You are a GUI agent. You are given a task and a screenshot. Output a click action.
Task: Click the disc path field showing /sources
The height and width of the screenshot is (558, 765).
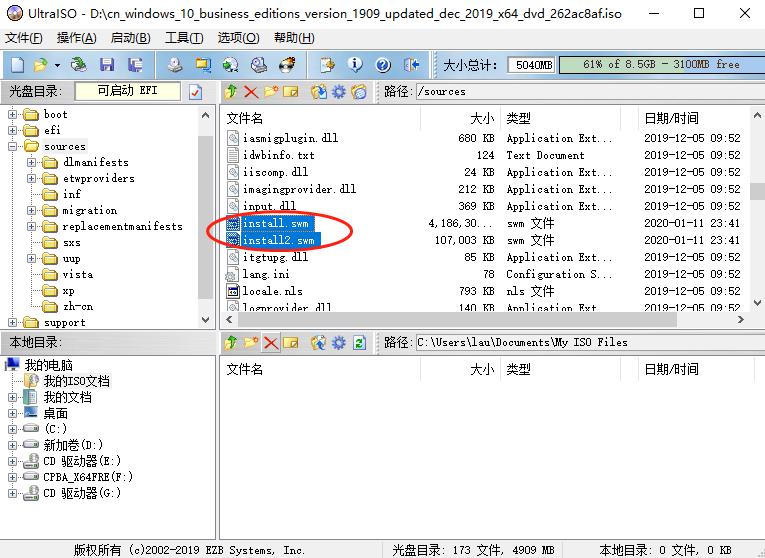click(x=590, y=91)
